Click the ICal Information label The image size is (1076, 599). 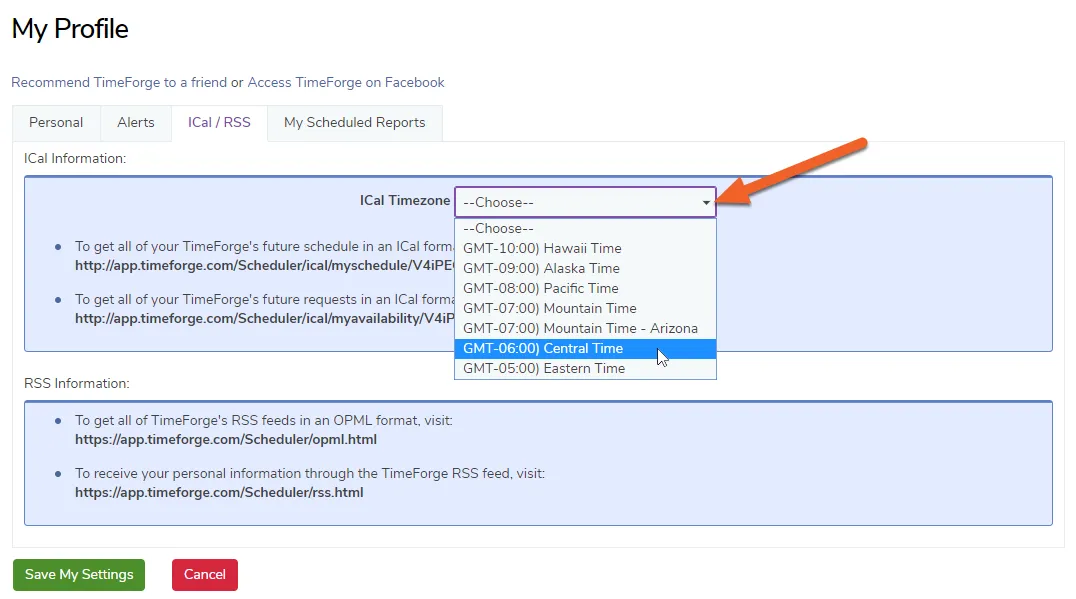(x=75, y=158)
